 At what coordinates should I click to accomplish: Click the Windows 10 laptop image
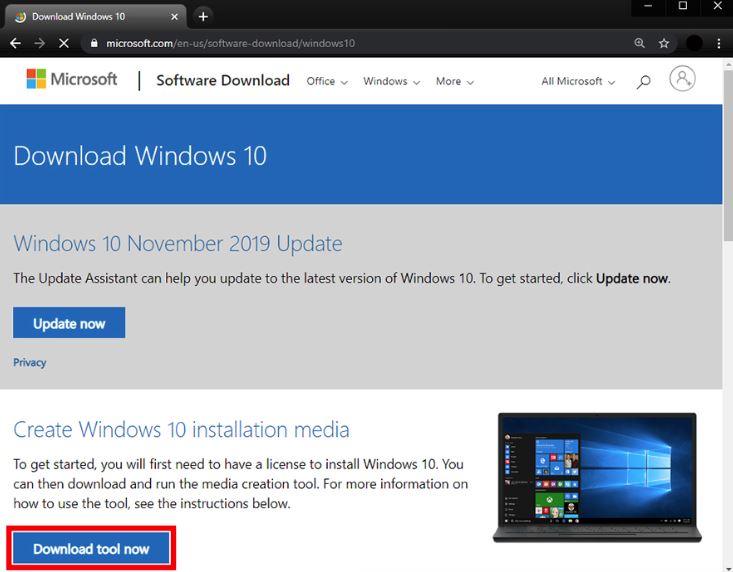pyautogui.click(x=597, y=478)
